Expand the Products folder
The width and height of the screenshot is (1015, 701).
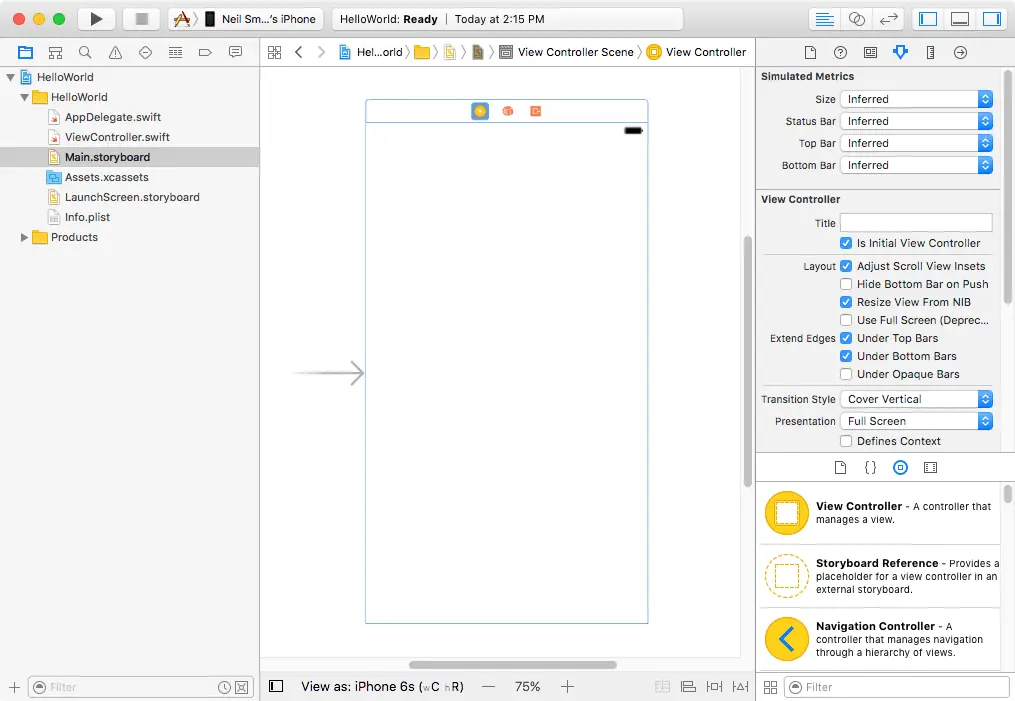(x=25, y=237)
